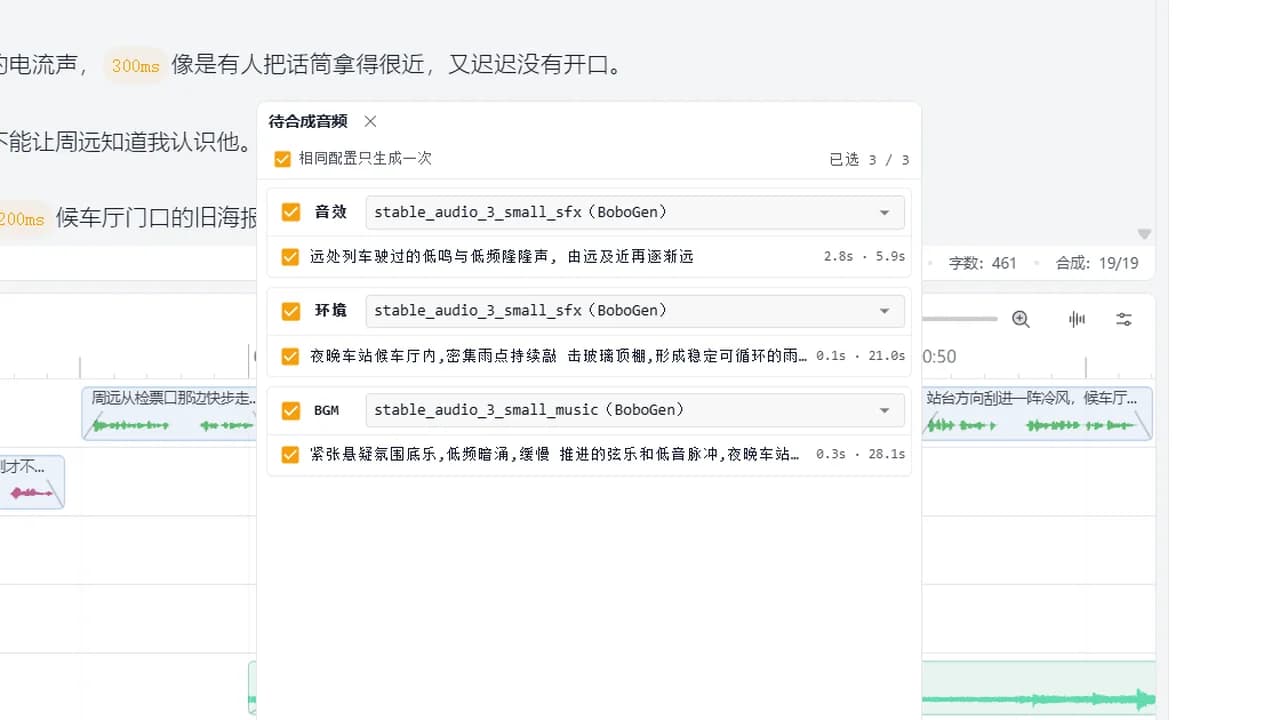The image size is (1280, 720).
Task: Click the 紧张悬疑氛围底乐 description text
Action: pos(555,454)
